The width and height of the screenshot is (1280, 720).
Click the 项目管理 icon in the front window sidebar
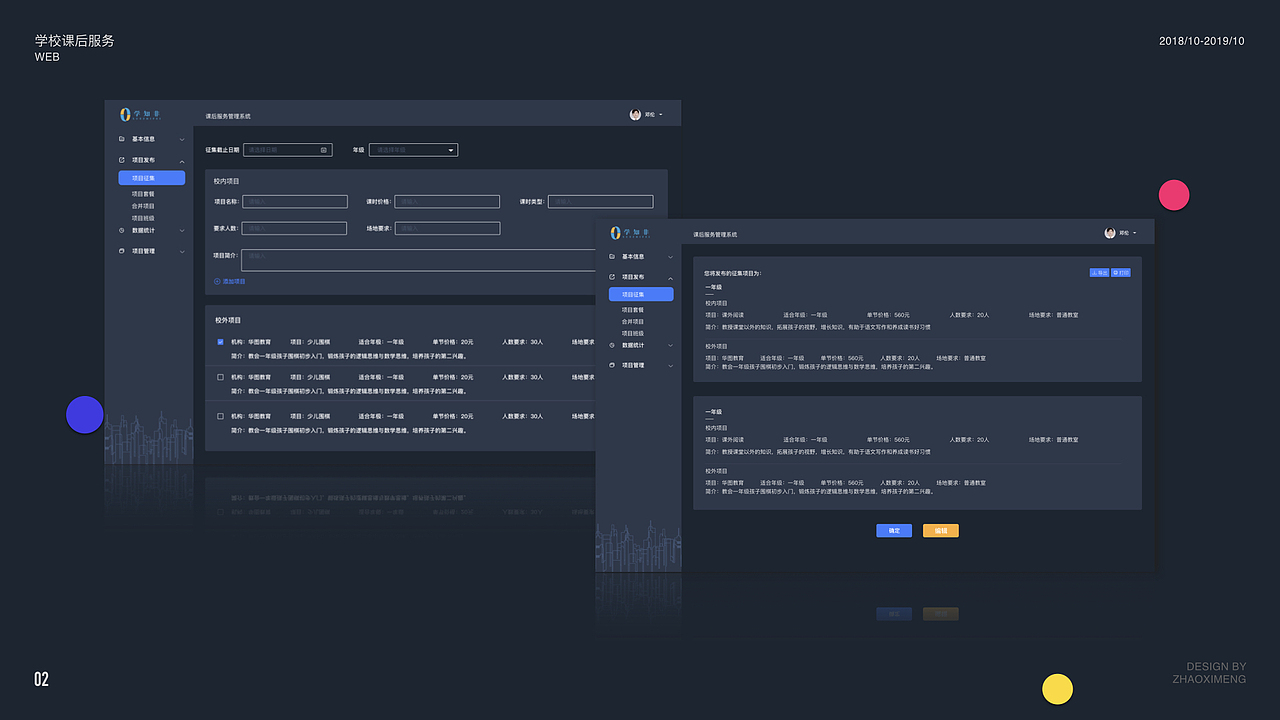point(612,365)
